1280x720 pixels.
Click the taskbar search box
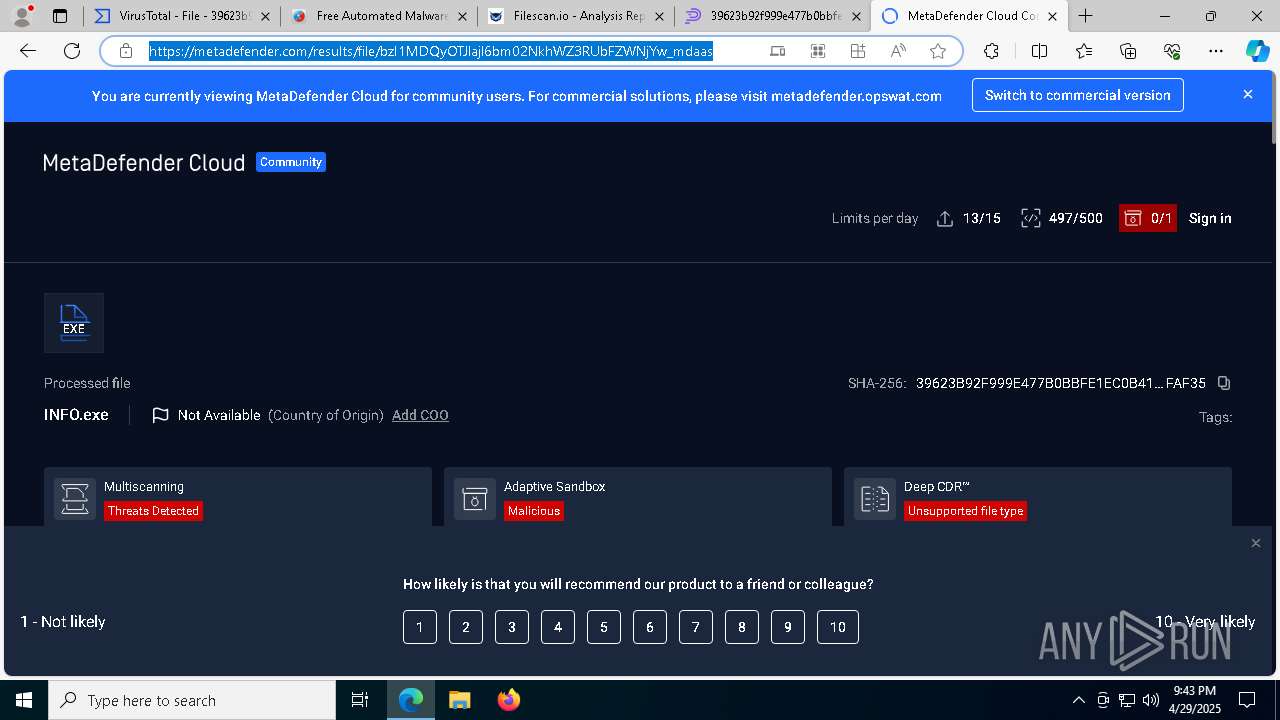tap(192, 700)
